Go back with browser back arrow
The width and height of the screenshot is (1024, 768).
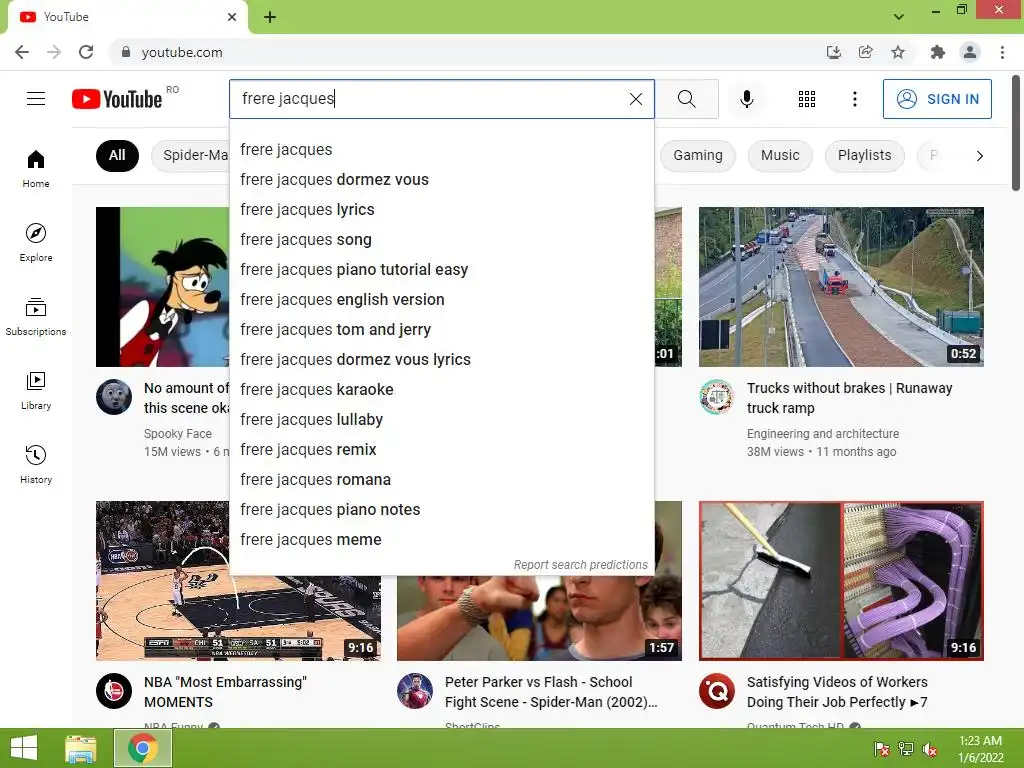(x=22, y=52)
